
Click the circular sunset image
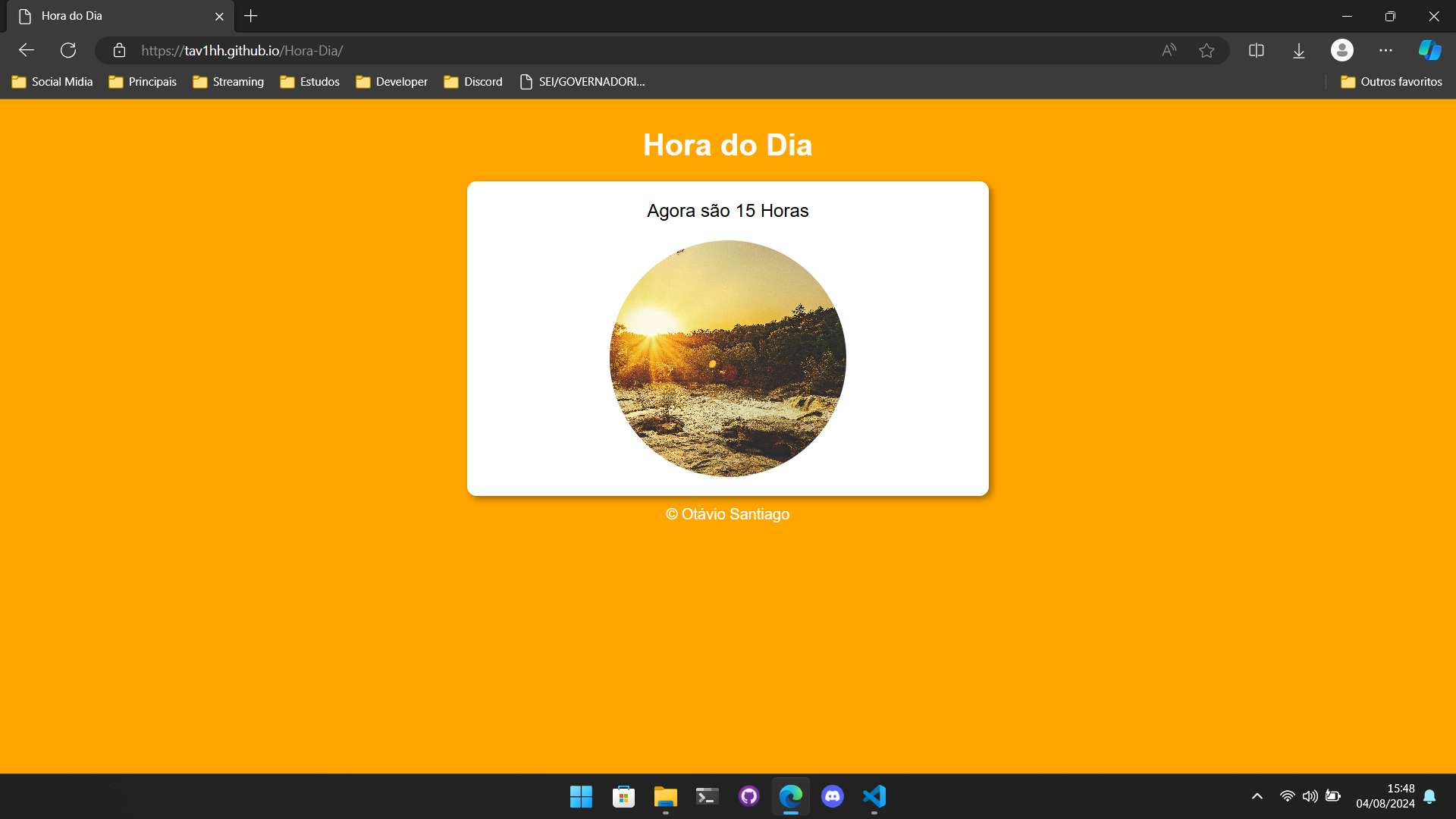(727, 359)
